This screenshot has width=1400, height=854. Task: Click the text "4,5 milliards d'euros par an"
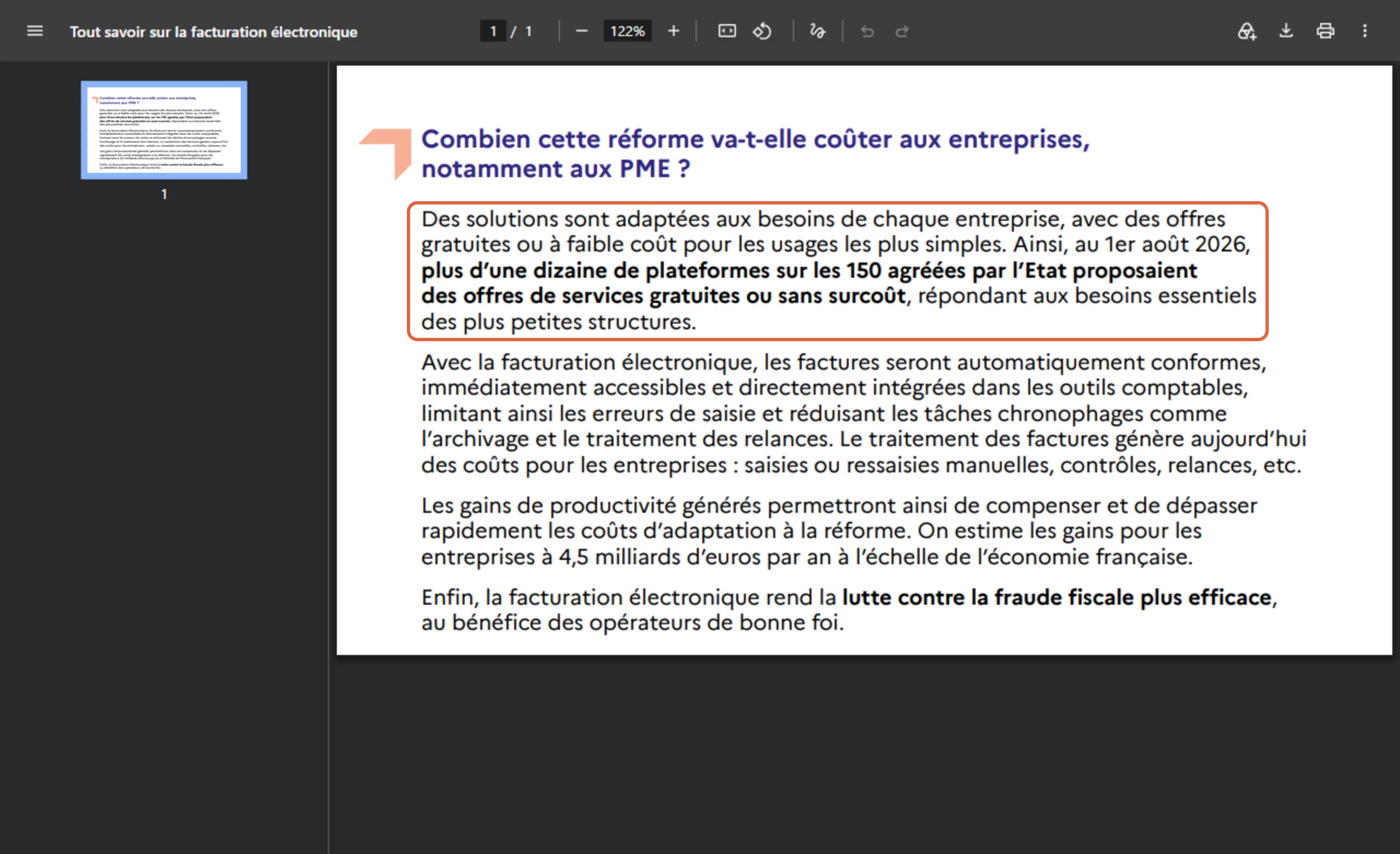tap(695, 557)
